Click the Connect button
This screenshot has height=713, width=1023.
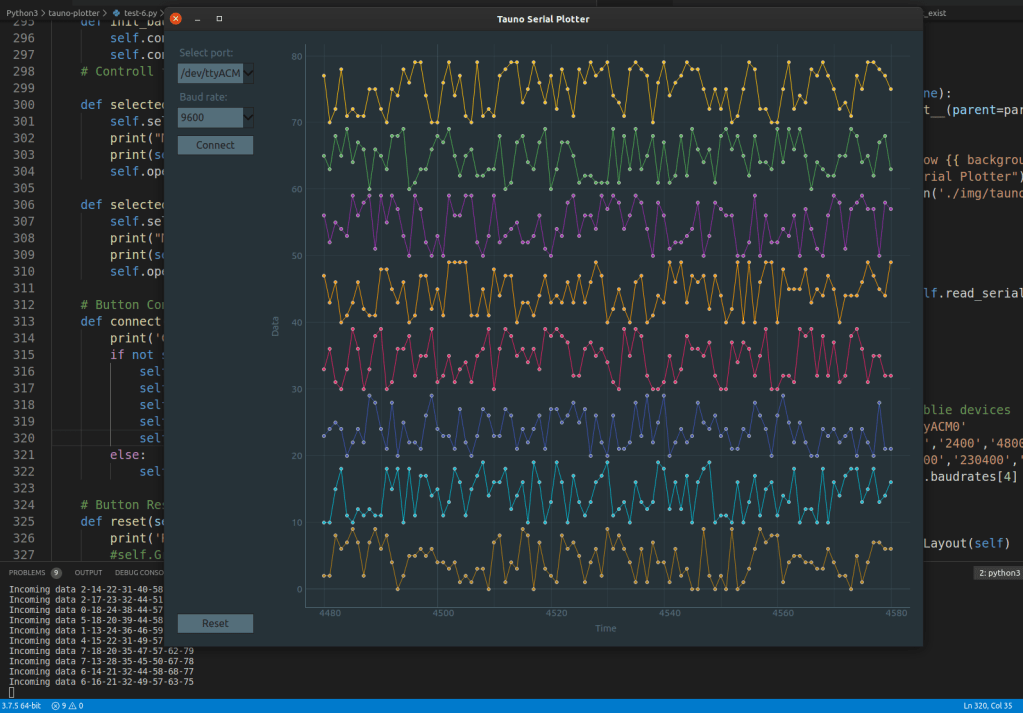215,145
